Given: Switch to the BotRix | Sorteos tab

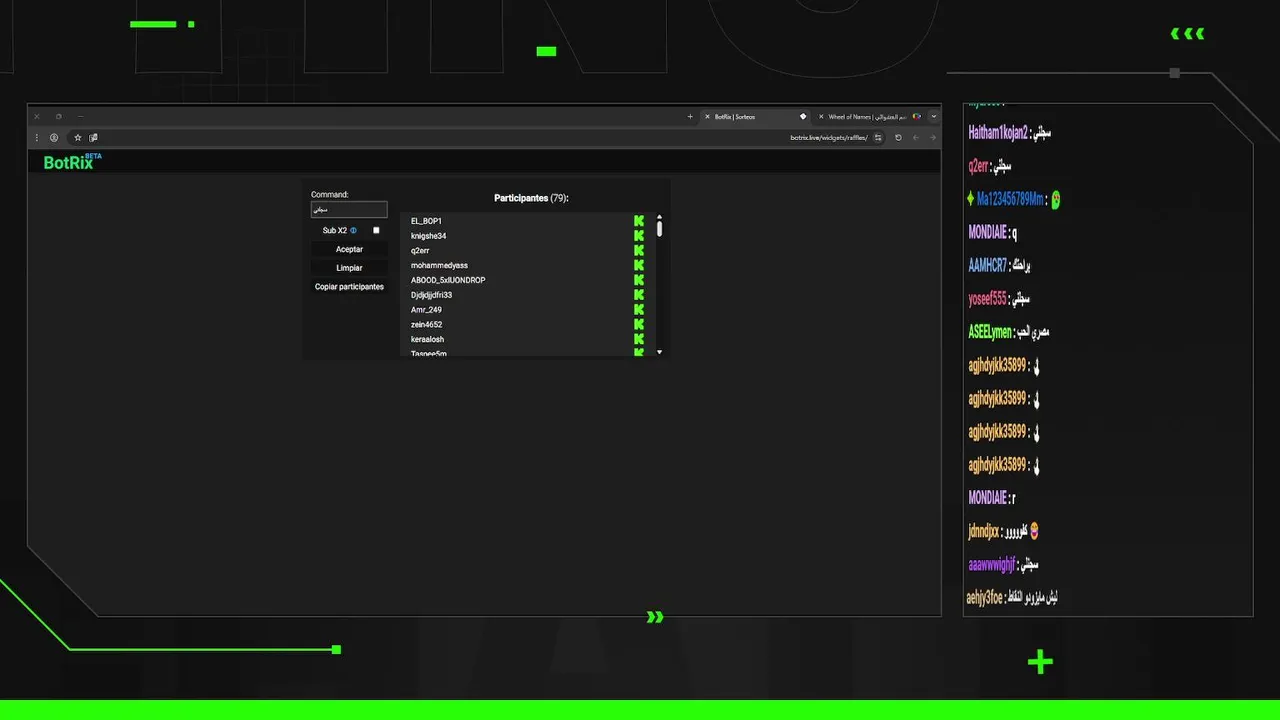Looking at the screenshot, I should (755, 117).
